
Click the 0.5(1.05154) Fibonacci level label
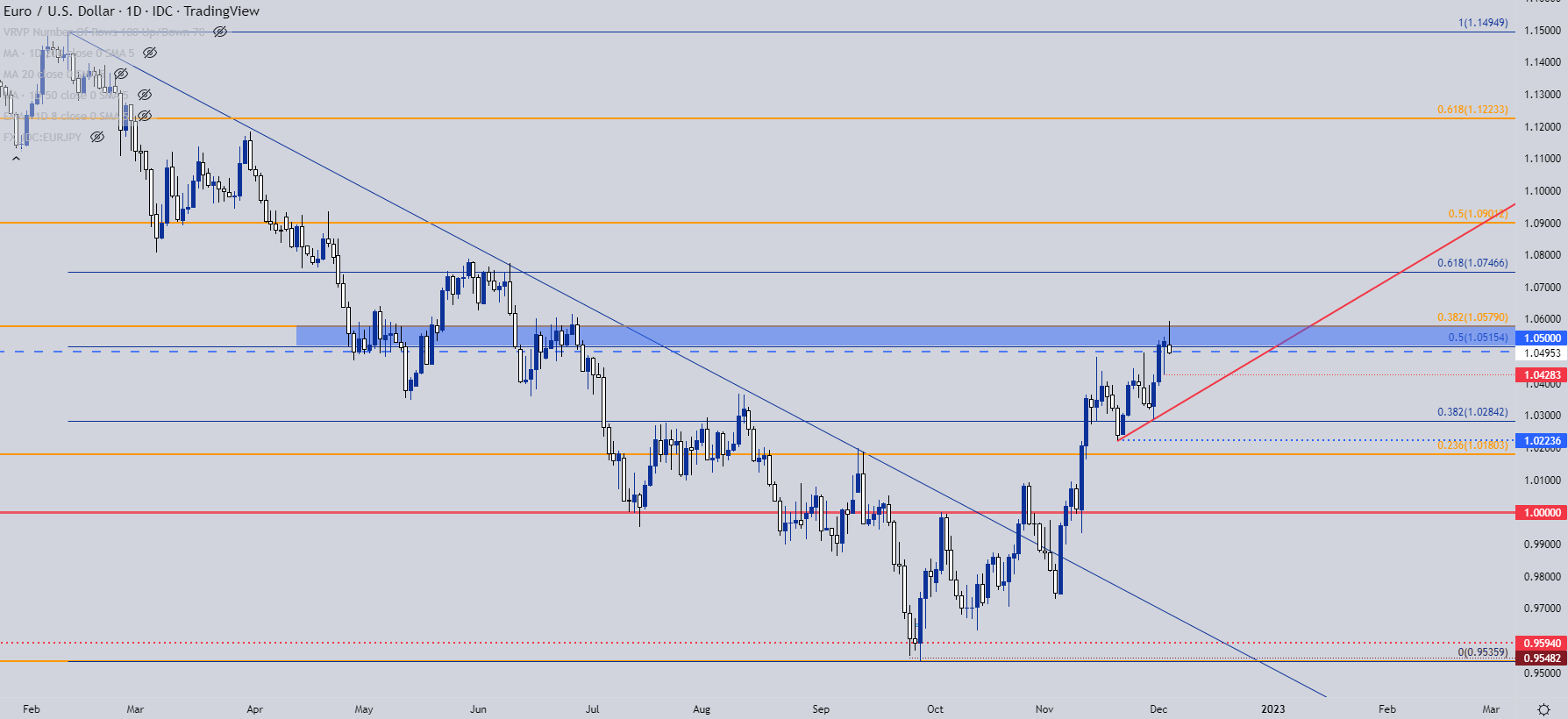[1478, 338]
